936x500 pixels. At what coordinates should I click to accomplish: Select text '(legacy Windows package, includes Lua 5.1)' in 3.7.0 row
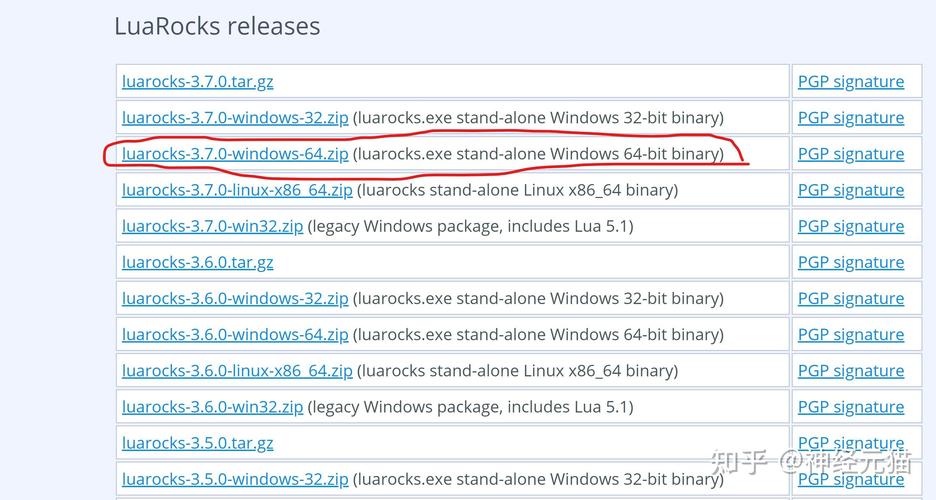coord(470,226)
